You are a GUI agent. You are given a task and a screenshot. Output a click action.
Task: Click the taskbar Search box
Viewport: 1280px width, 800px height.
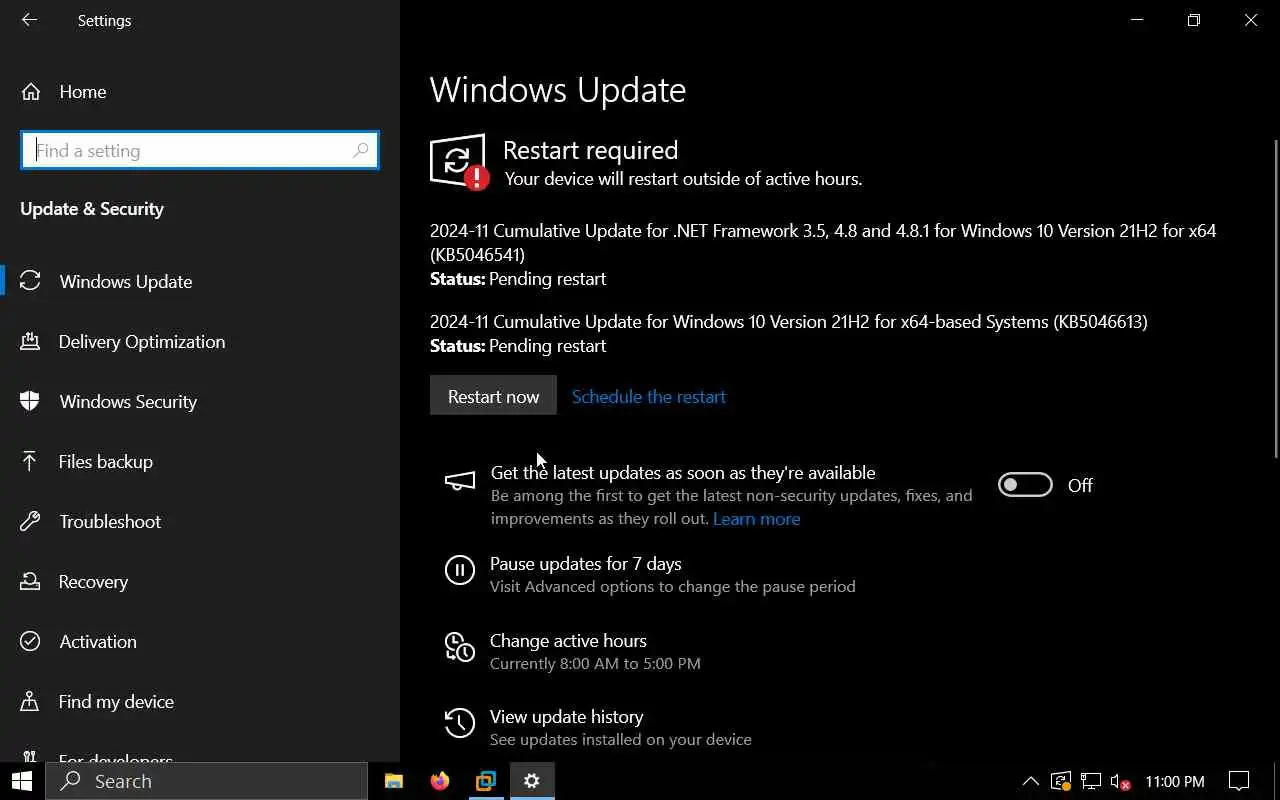[207, 781]
